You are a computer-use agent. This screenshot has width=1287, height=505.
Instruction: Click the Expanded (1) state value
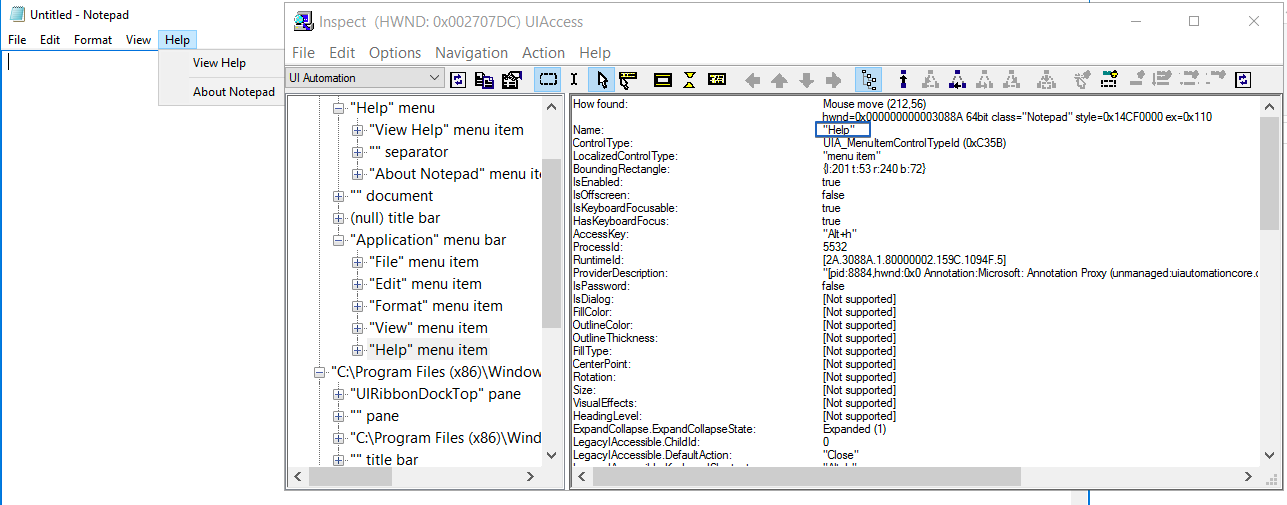point(854,429)
